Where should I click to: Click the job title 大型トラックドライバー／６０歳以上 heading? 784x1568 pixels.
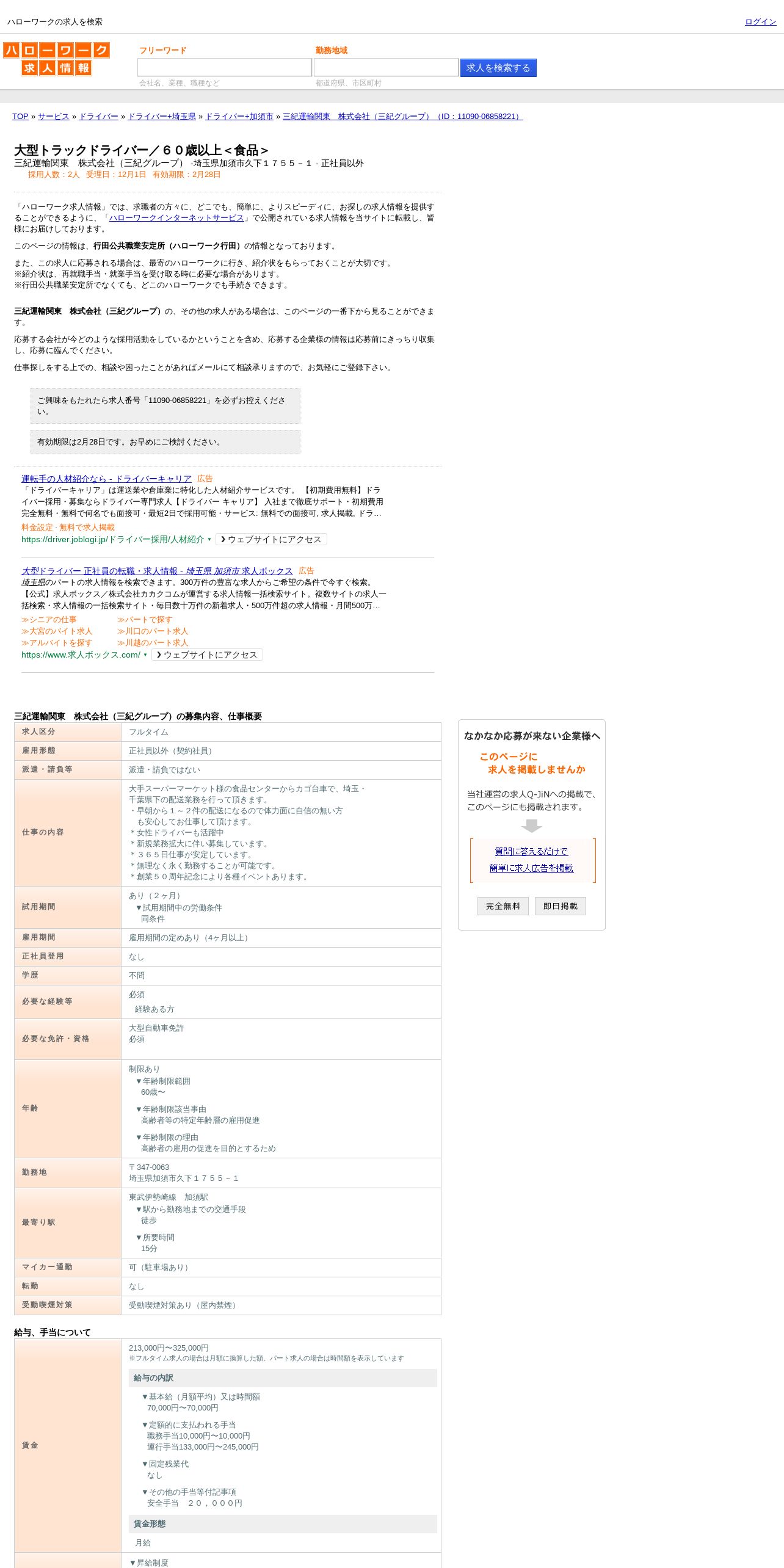(x=141, y=150)
